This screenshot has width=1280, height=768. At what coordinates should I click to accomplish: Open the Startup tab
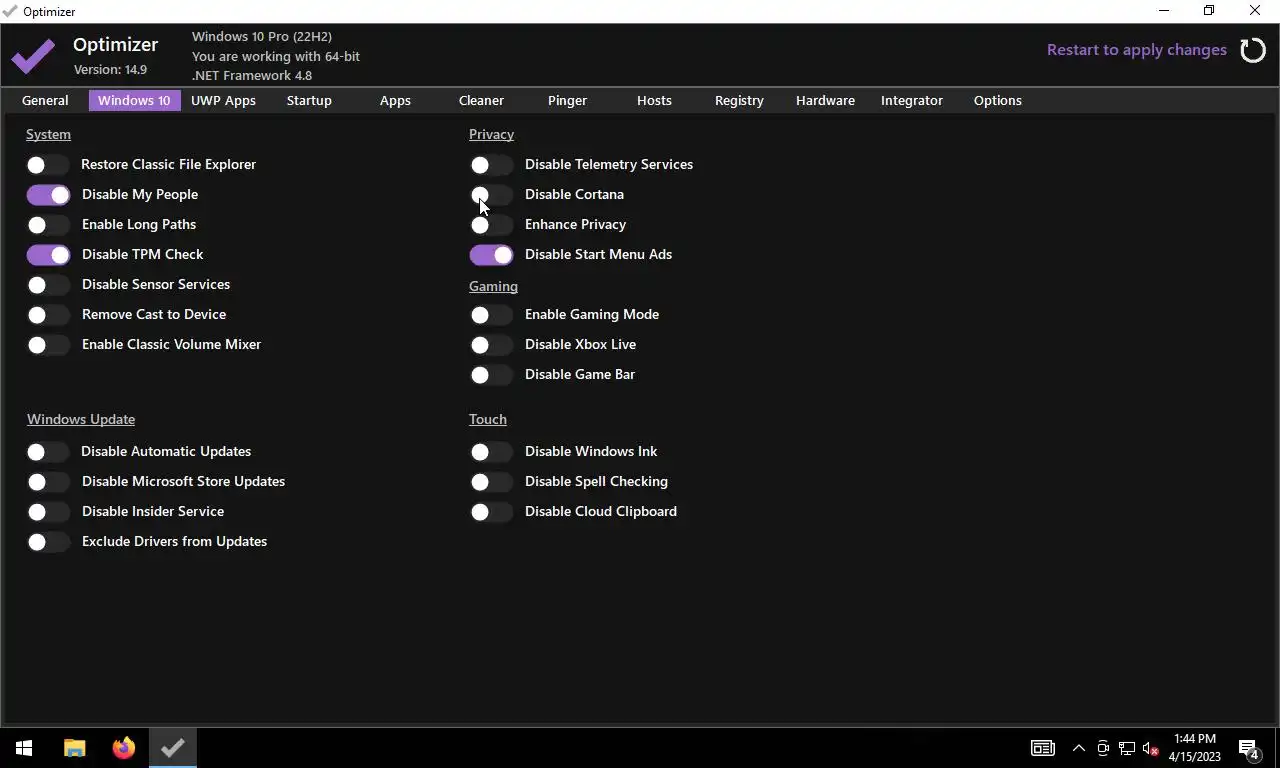pyautogui.click(x=309, y=100)
